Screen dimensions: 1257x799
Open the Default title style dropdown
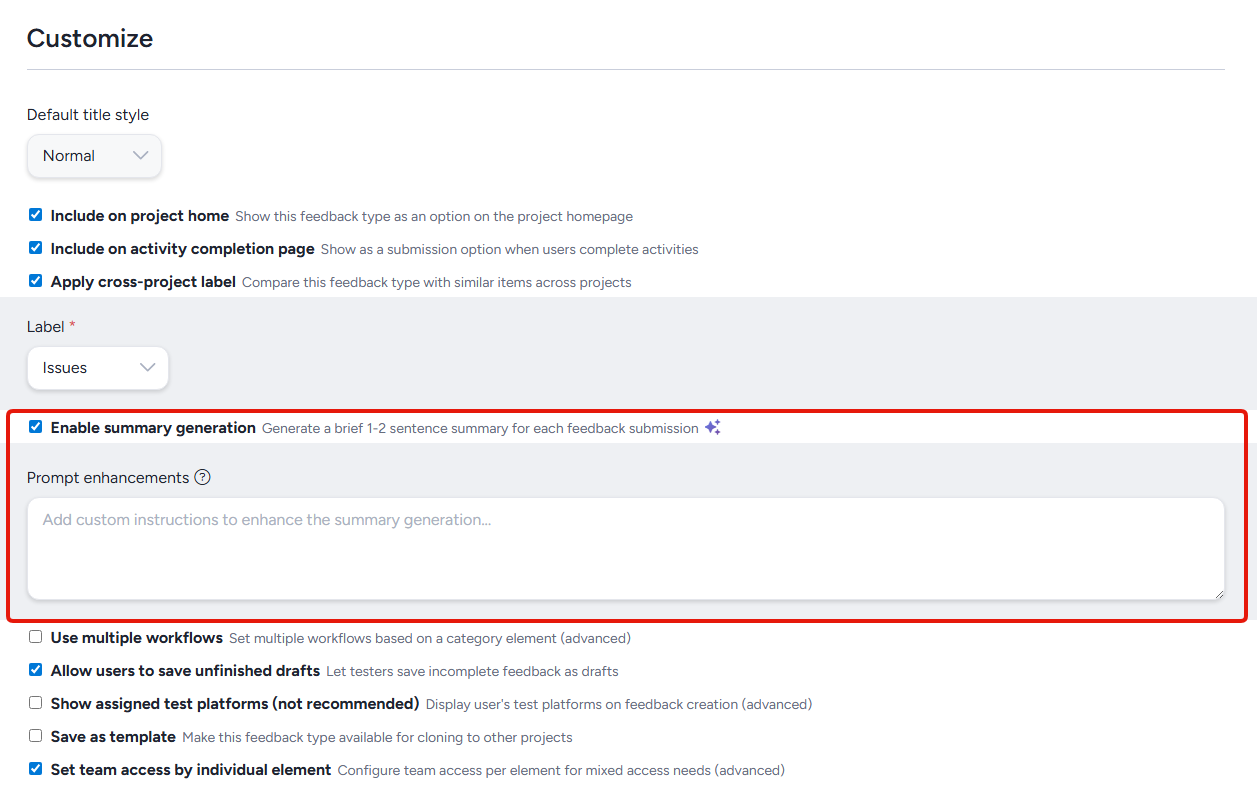click(x=94, y=156)
